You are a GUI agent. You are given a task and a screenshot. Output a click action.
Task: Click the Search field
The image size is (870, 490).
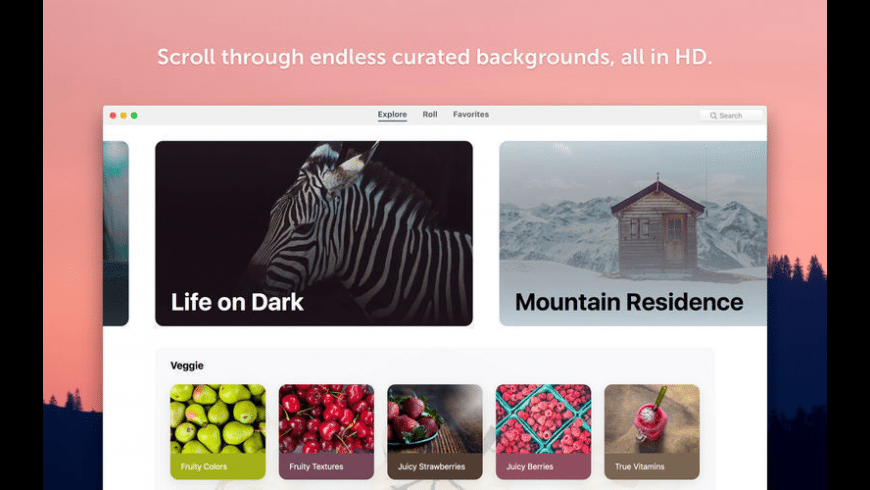click(x=730, y=115)
